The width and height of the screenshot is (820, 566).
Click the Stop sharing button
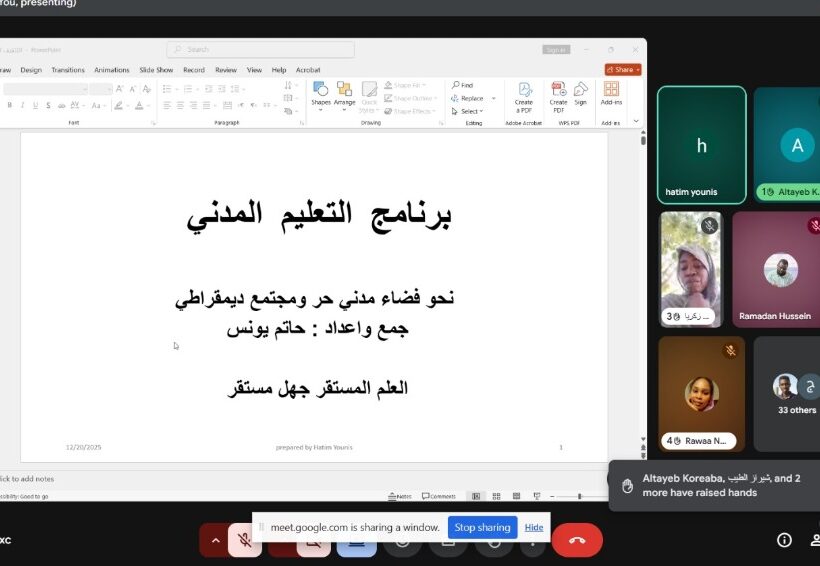click(482, 527)
